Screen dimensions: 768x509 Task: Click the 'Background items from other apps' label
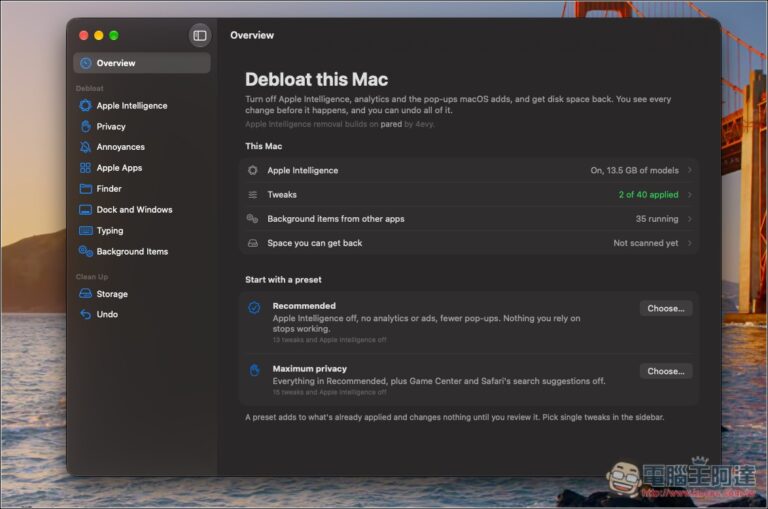point(336,219)
